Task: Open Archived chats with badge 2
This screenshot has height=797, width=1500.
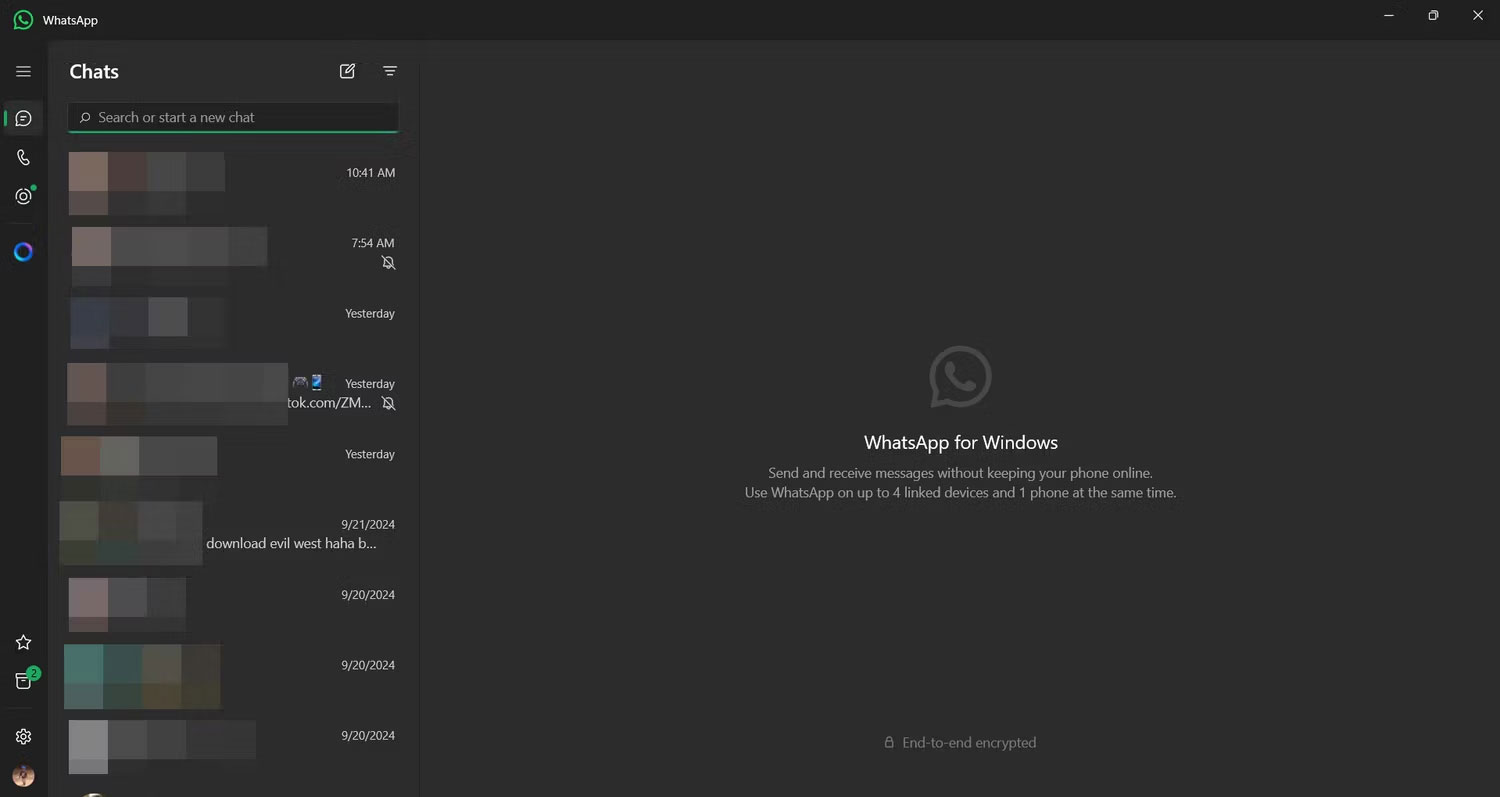Action: click(23, 682)
